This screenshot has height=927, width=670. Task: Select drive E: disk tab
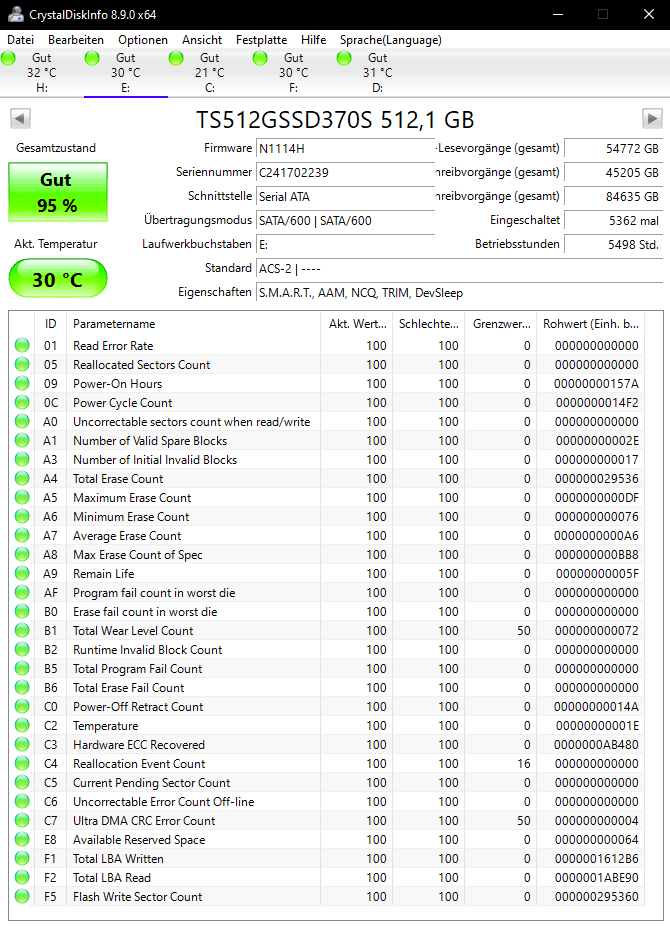coord(126,73)
